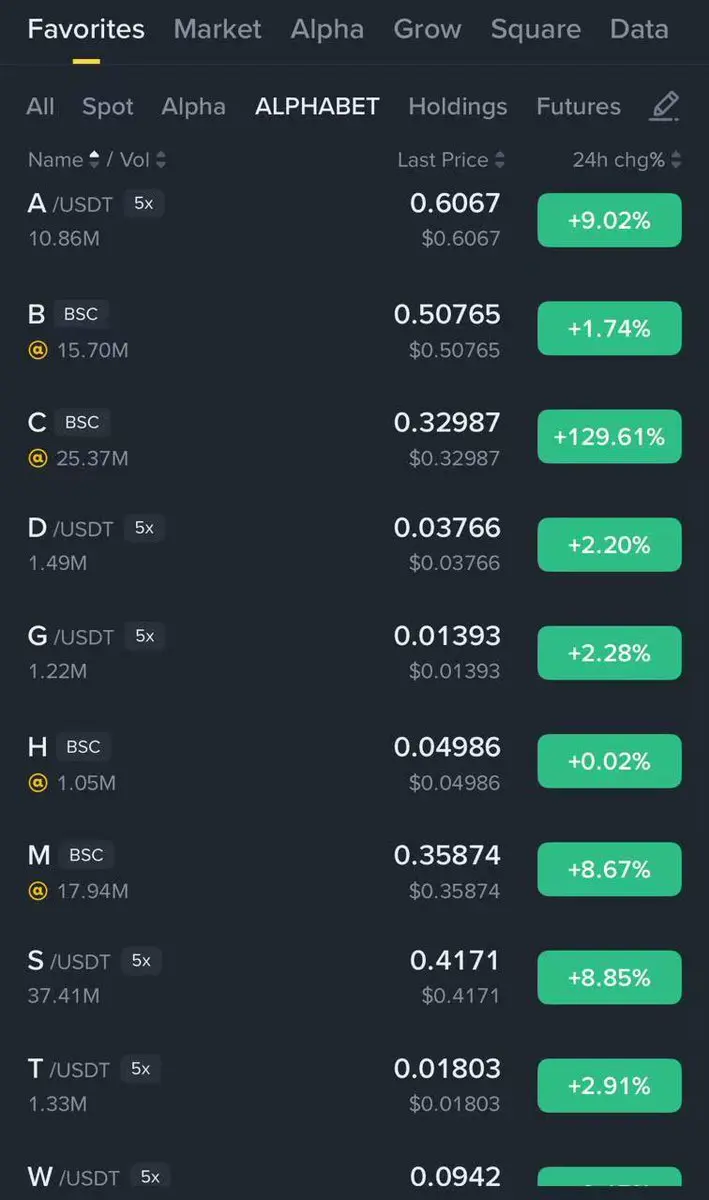The height and width of the screenshot is (1200, 709).
Task: Open the T/USDT pair row
Action: pos(354,1086)
